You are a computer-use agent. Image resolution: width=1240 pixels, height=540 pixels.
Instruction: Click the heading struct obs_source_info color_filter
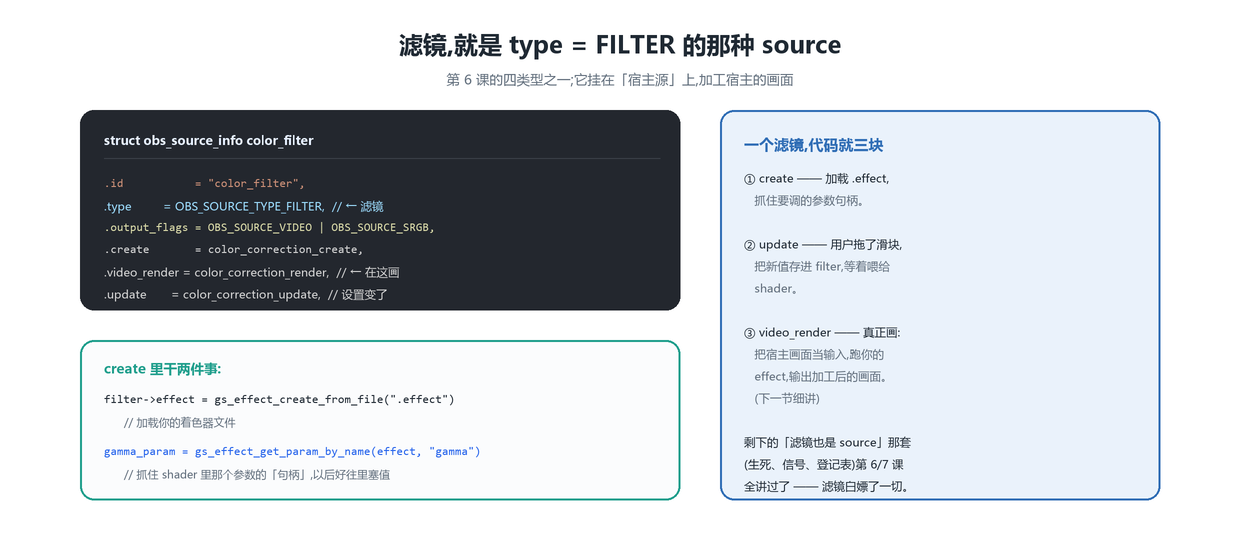pyautogui.click(x=209, y=140)
